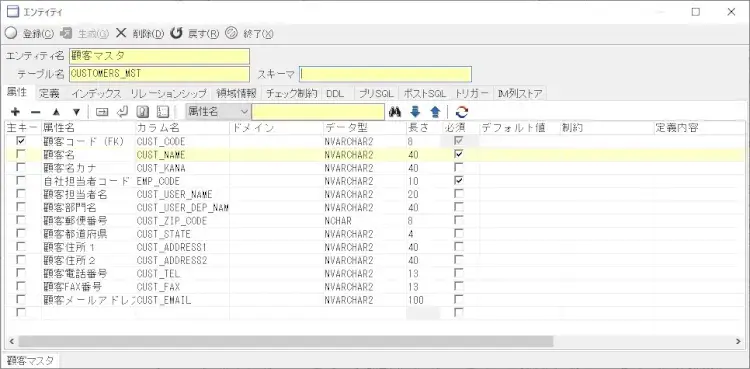
Task: Switch to the 領域情報 tab
Action: 236,93
